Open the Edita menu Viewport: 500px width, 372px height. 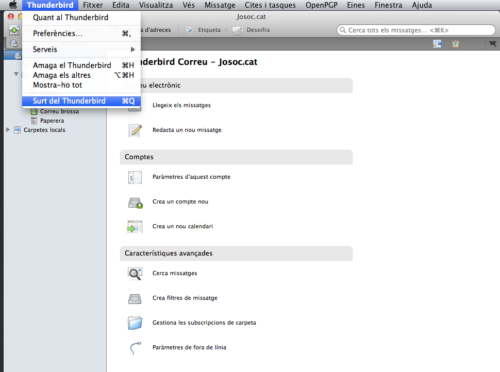pyautogui.click(x=121, y=5)
